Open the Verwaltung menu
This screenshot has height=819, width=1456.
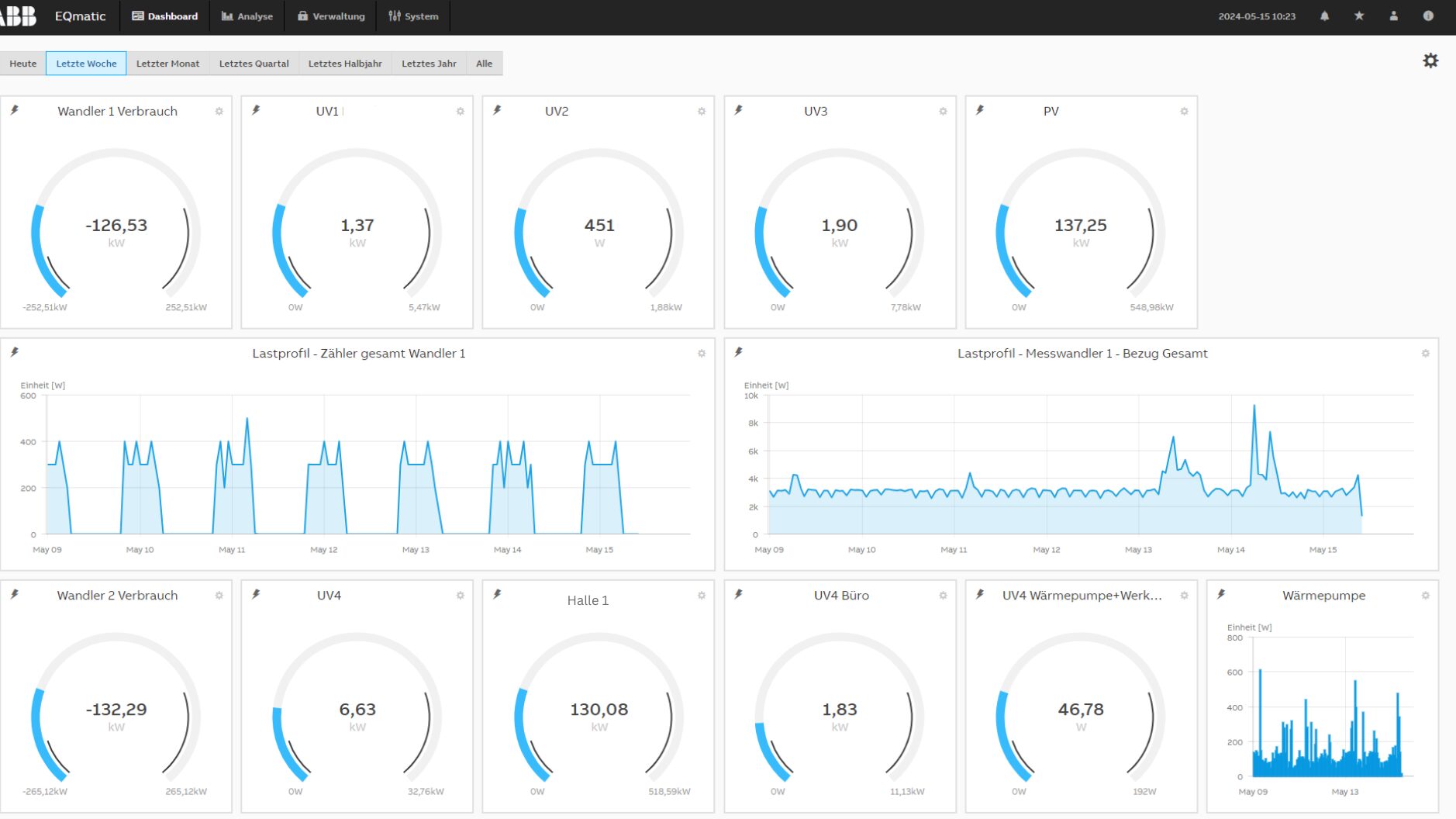pos(331,16)
